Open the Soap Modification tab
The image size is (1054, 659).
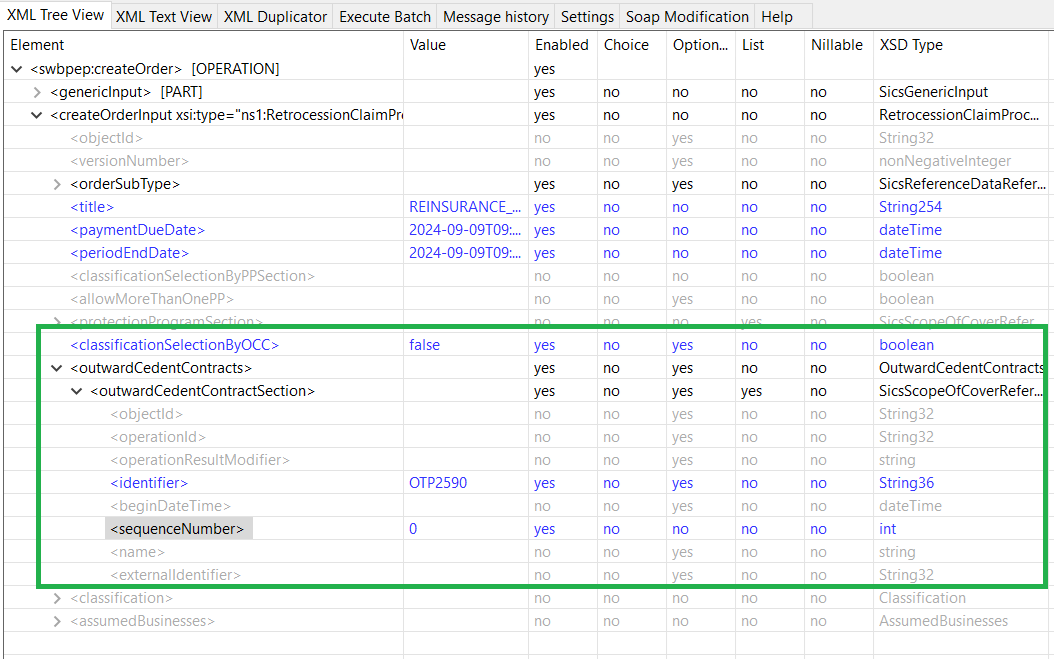[x=687, y=16]
